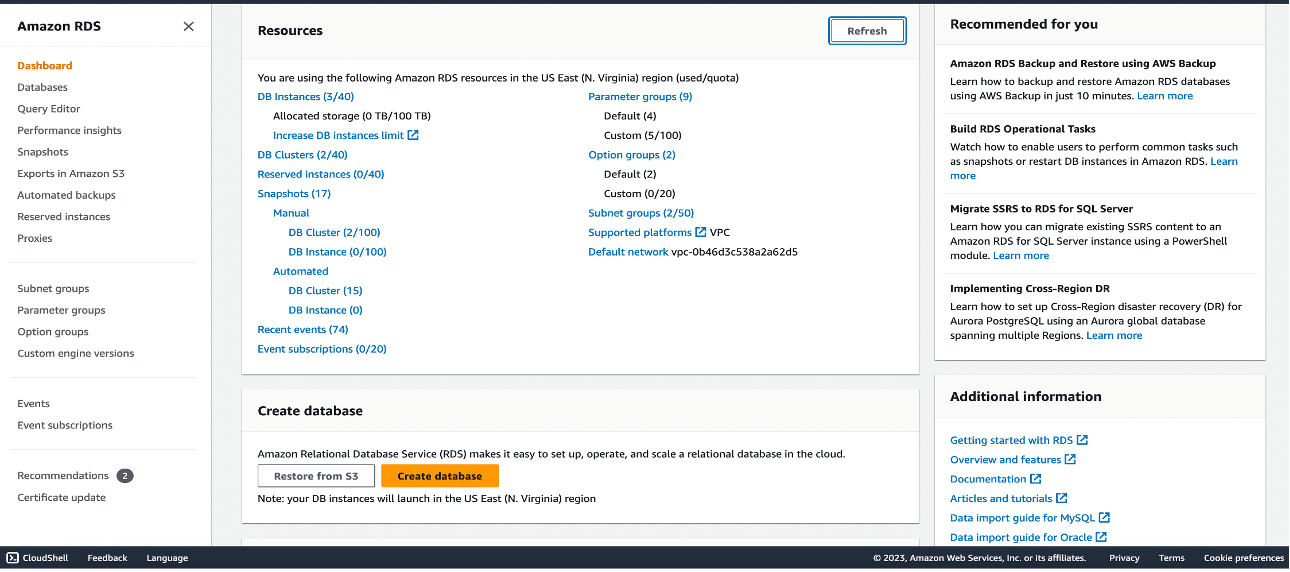The height and width of the screenshot is (572, 1290).
Task: Open Proxies in the sidebar
Action: [x=35, y=238]
